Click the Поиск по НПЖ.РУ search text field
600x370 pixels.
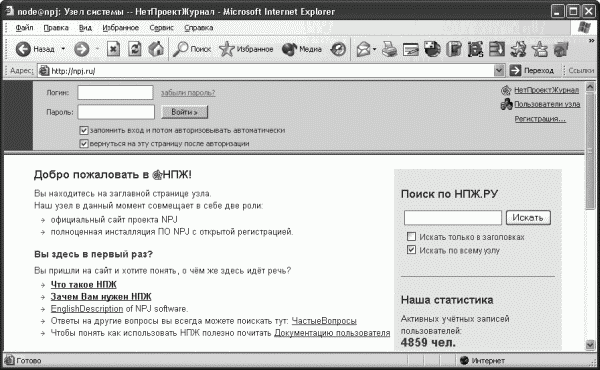point(453,217)
